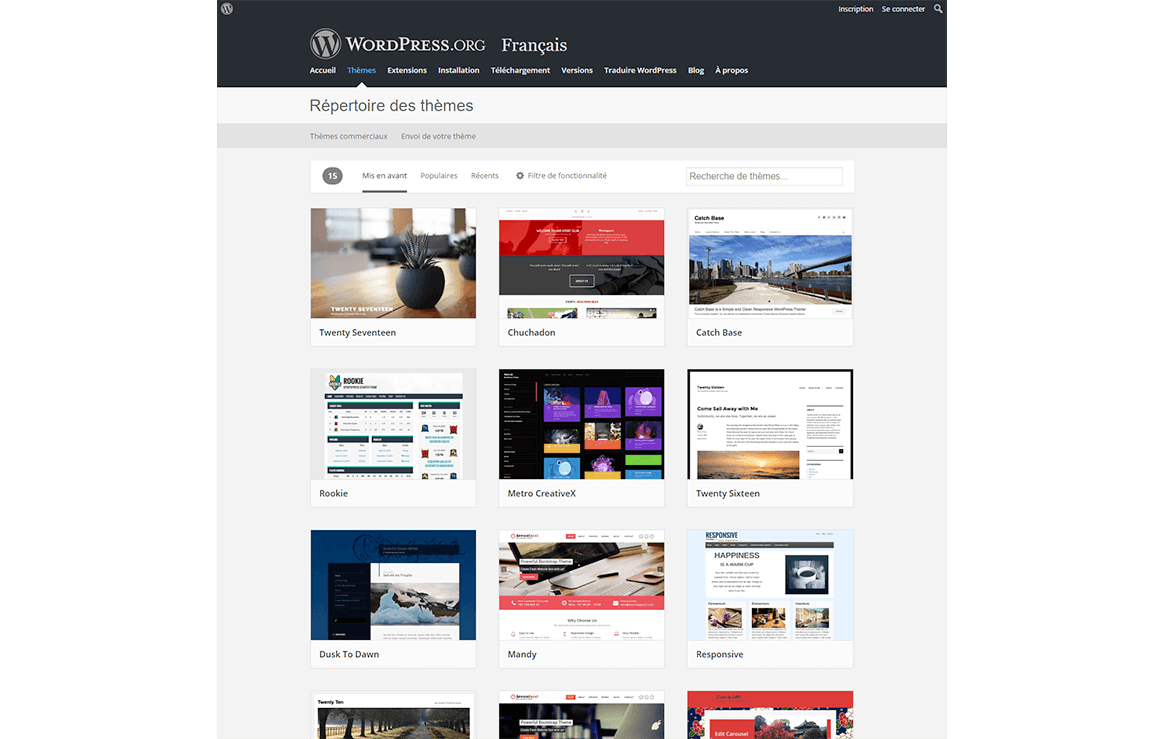Open the search magnifier icon in top bar
This screenshot has height=739, width=1164.
pos(938,9)
